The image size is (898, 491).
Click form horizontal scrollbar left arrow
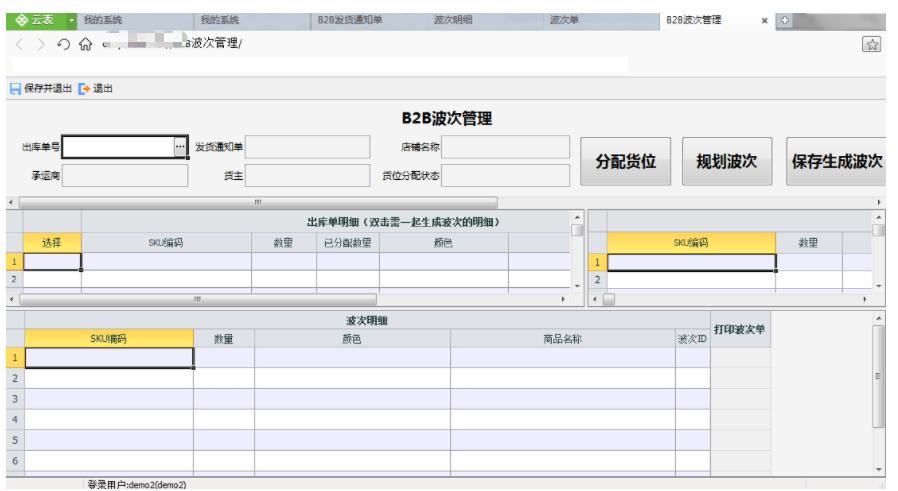point(11,202)
